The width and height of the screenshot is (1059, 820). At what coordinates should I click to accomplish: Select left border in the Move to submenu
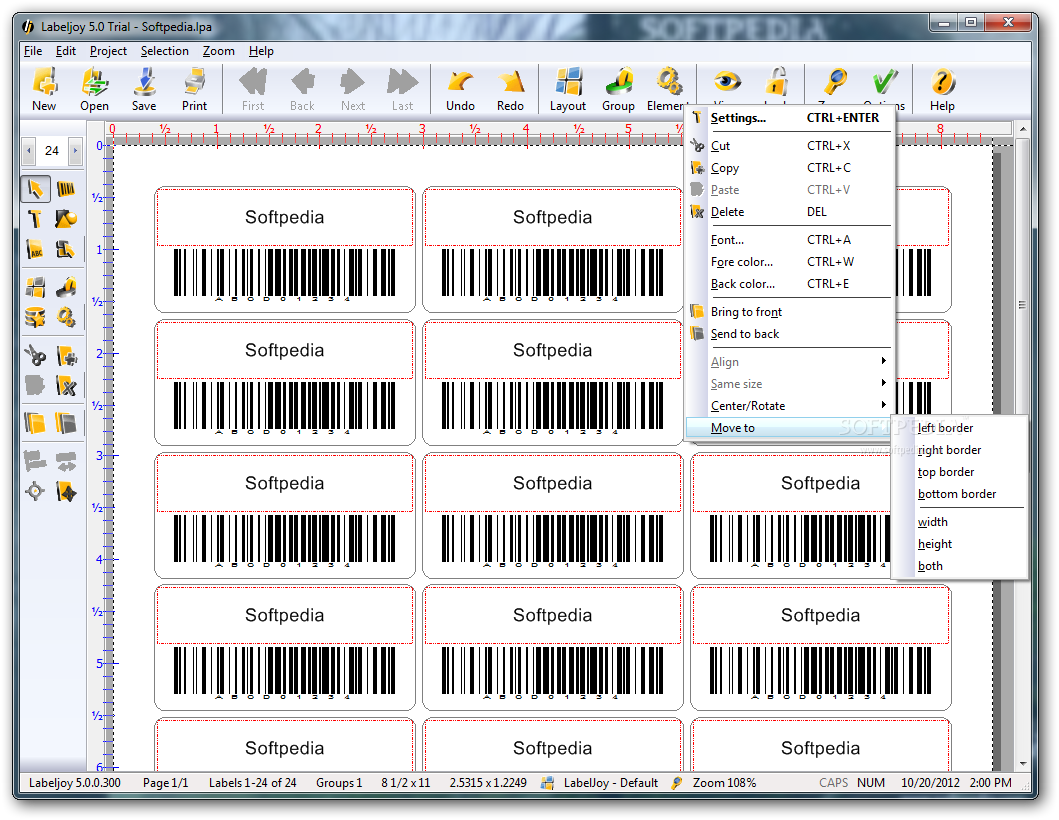pyautogui.click(x=959, y=428)
